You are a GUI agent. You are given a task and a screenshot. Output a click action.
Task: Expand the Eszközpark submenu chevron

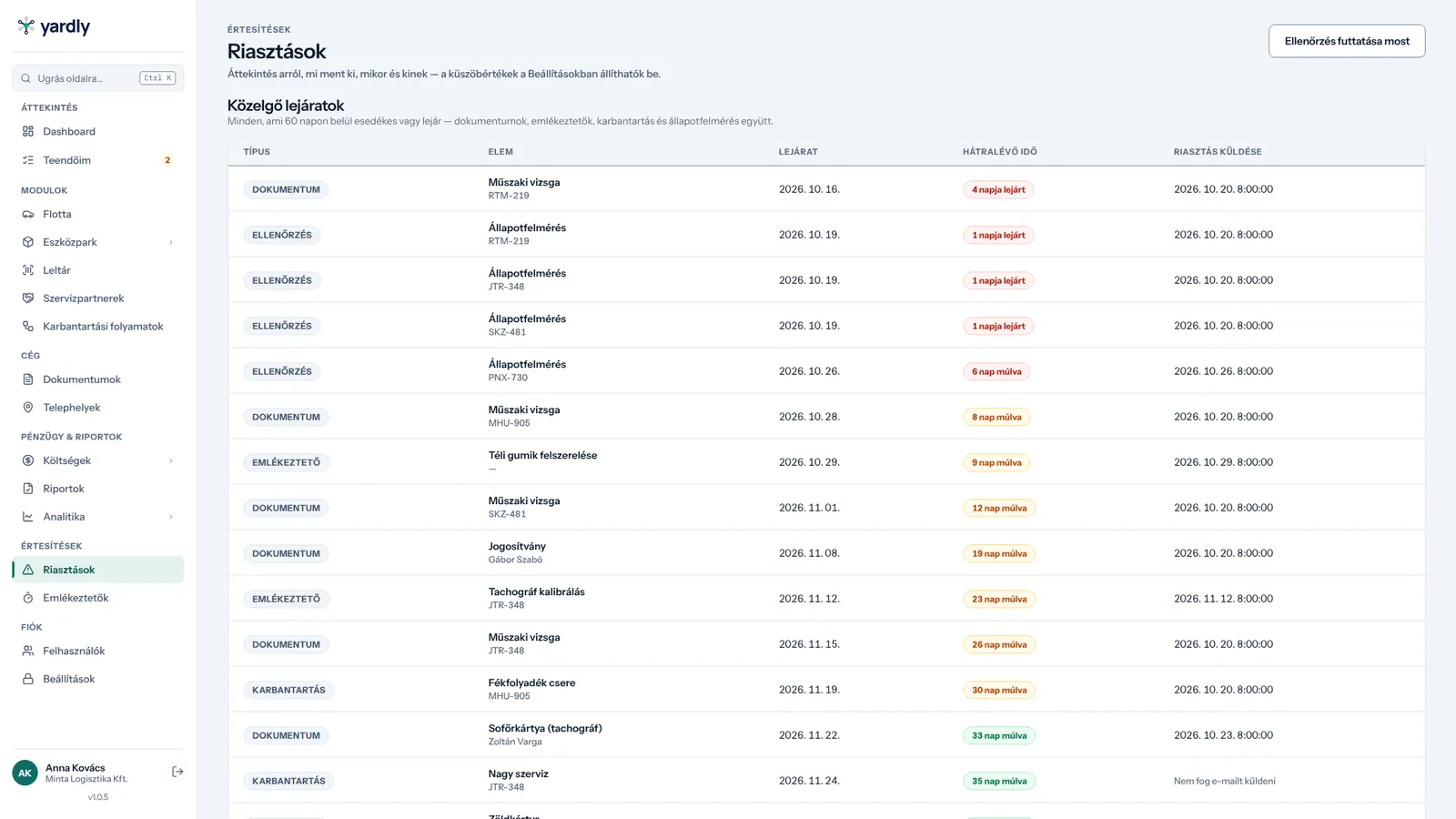click(x=171, y=243)
